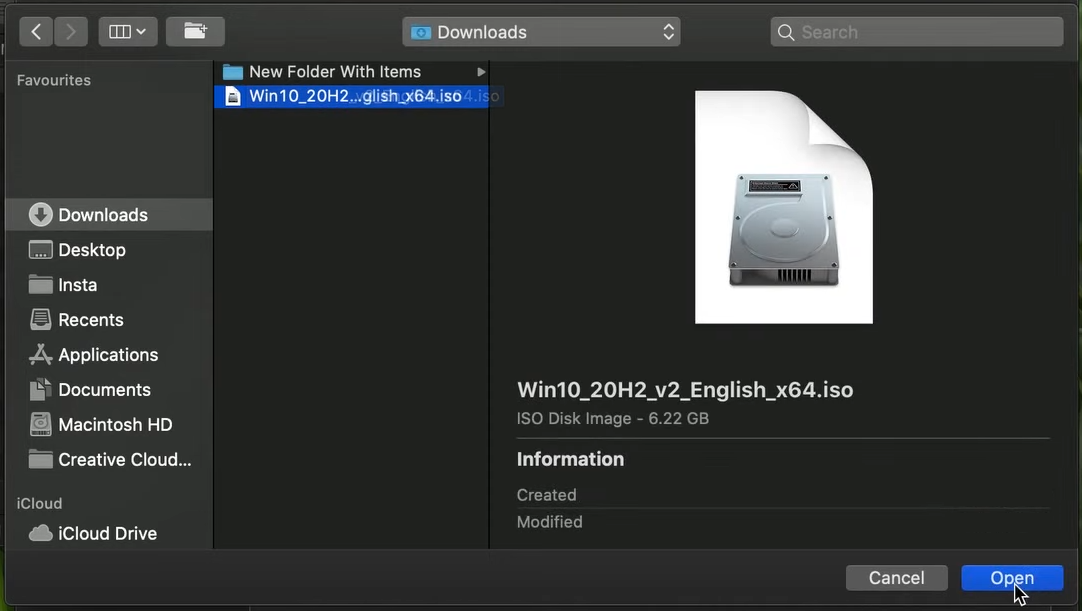Click the Recents tray icon
The height and width of the screenshot is (611, 1082).
[x=41, y=320]
